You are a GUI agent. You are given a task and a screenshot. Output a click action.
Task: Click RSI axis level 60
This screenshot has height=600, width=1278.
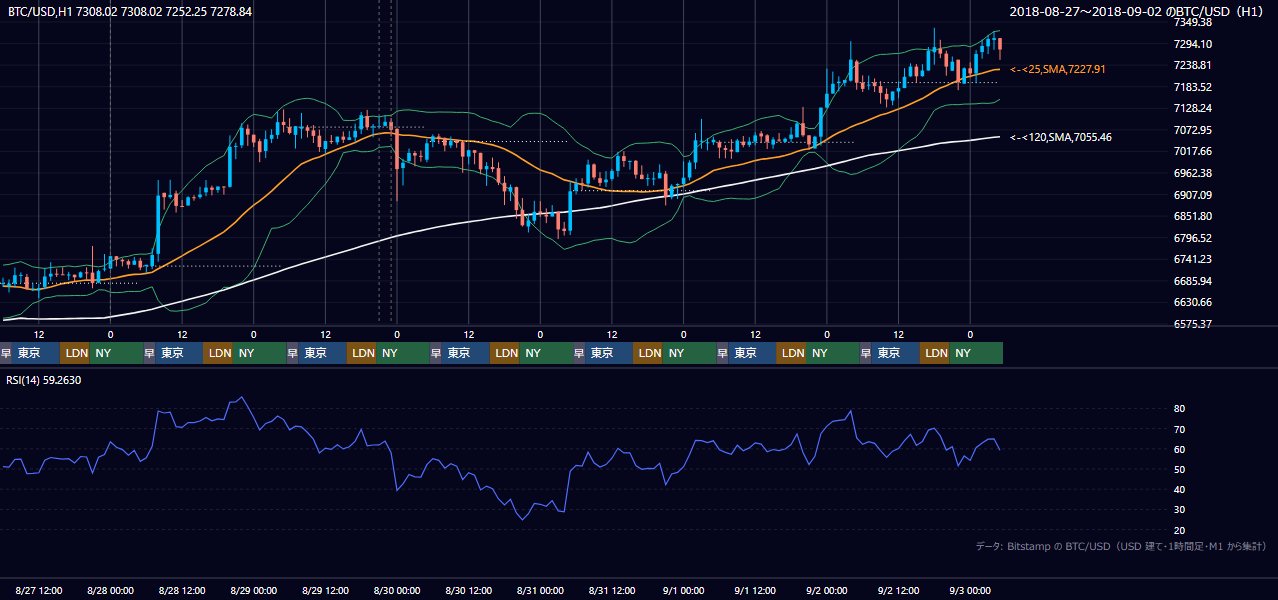1180,449
